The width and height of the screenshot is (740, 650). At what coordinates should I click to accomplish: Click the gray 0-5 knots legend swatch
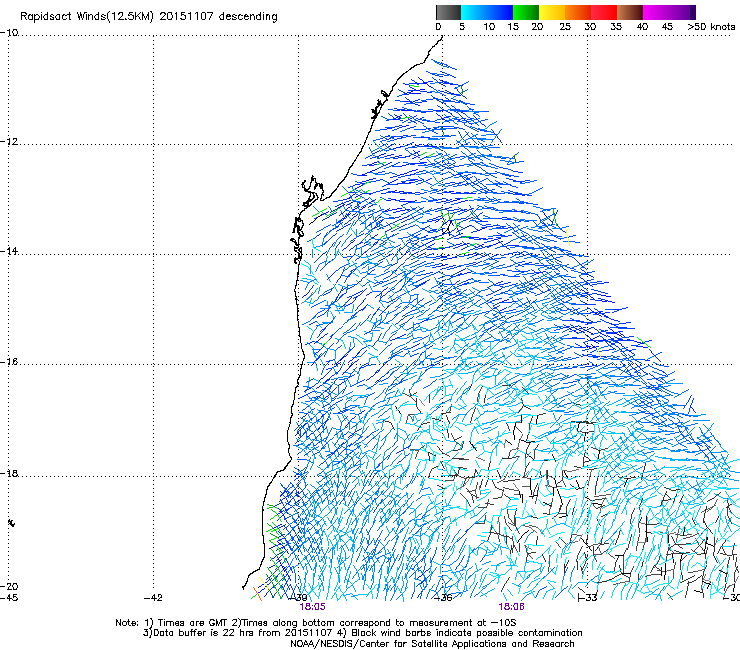click(448, 12)
